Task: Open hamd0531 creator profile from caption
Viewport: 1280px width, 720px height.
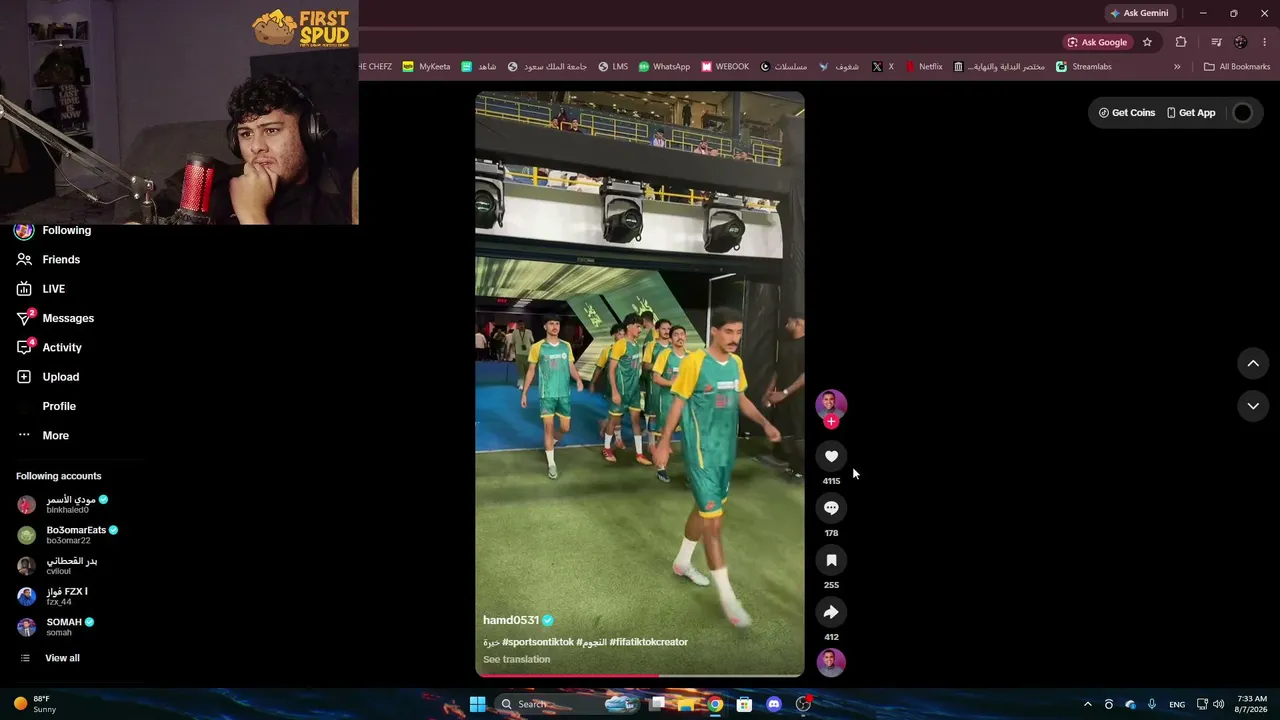Action: pos(511,620)
